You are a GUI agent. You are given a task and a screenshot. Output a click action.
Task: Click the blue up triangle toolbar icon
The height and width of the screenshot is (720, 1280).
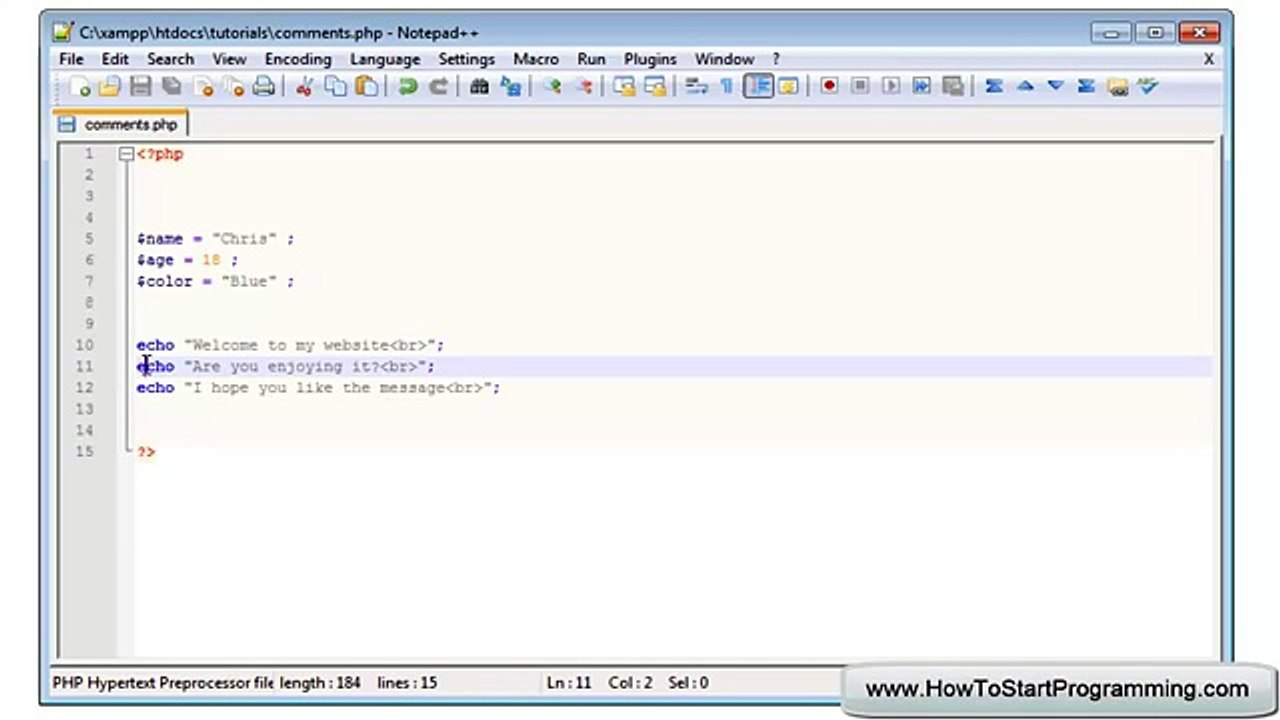click(1025, 87)
